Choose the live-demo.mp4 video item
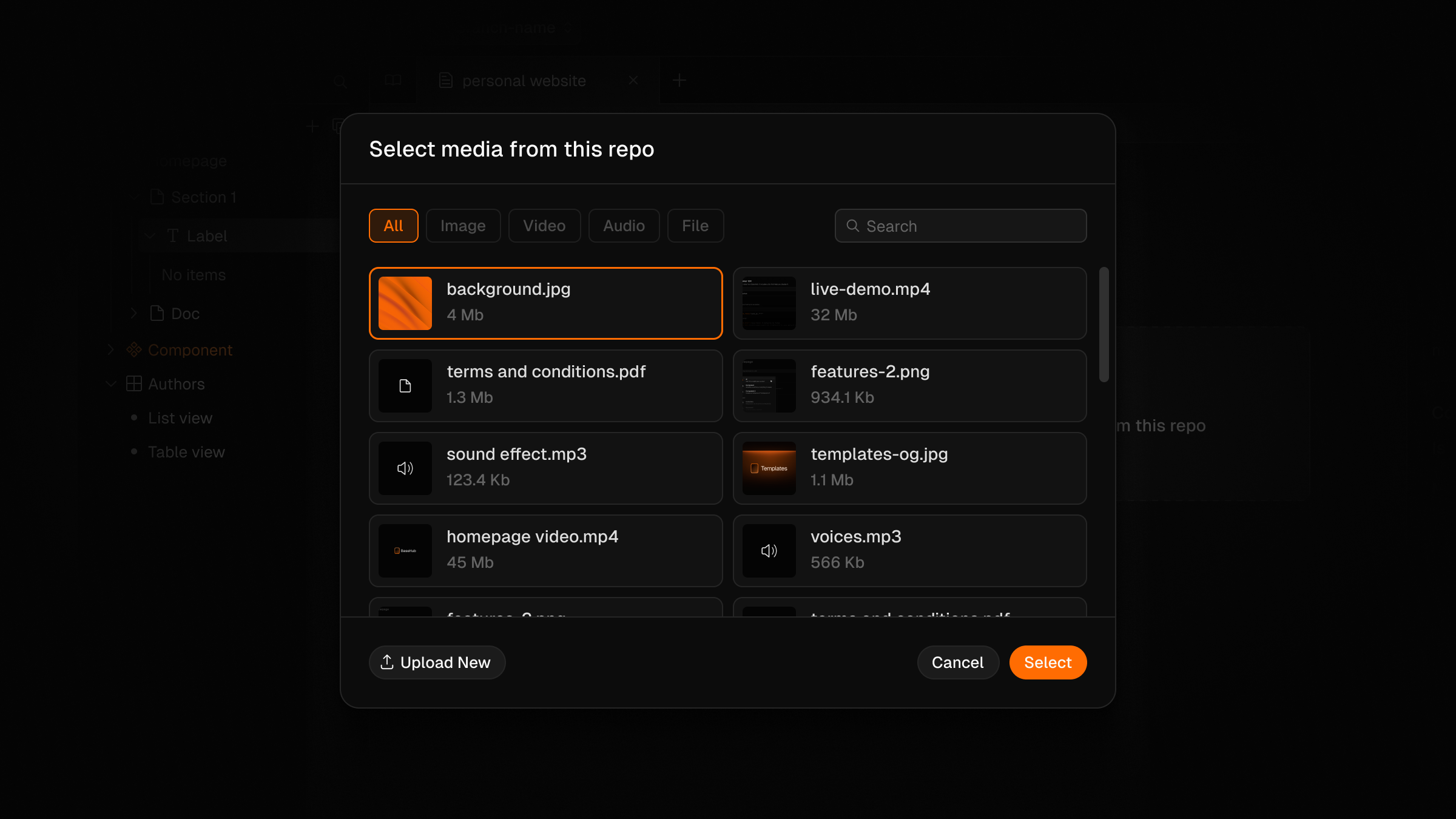The image size is (1456, 819). (x=909, y=303)
